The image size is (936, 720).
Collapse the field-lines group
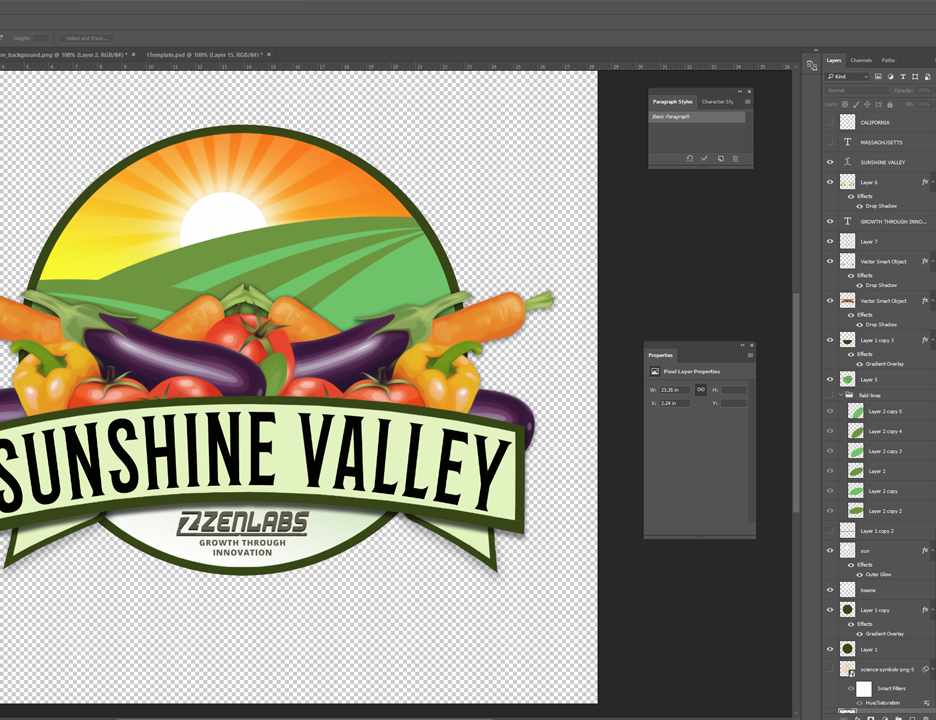coord(841,395)
